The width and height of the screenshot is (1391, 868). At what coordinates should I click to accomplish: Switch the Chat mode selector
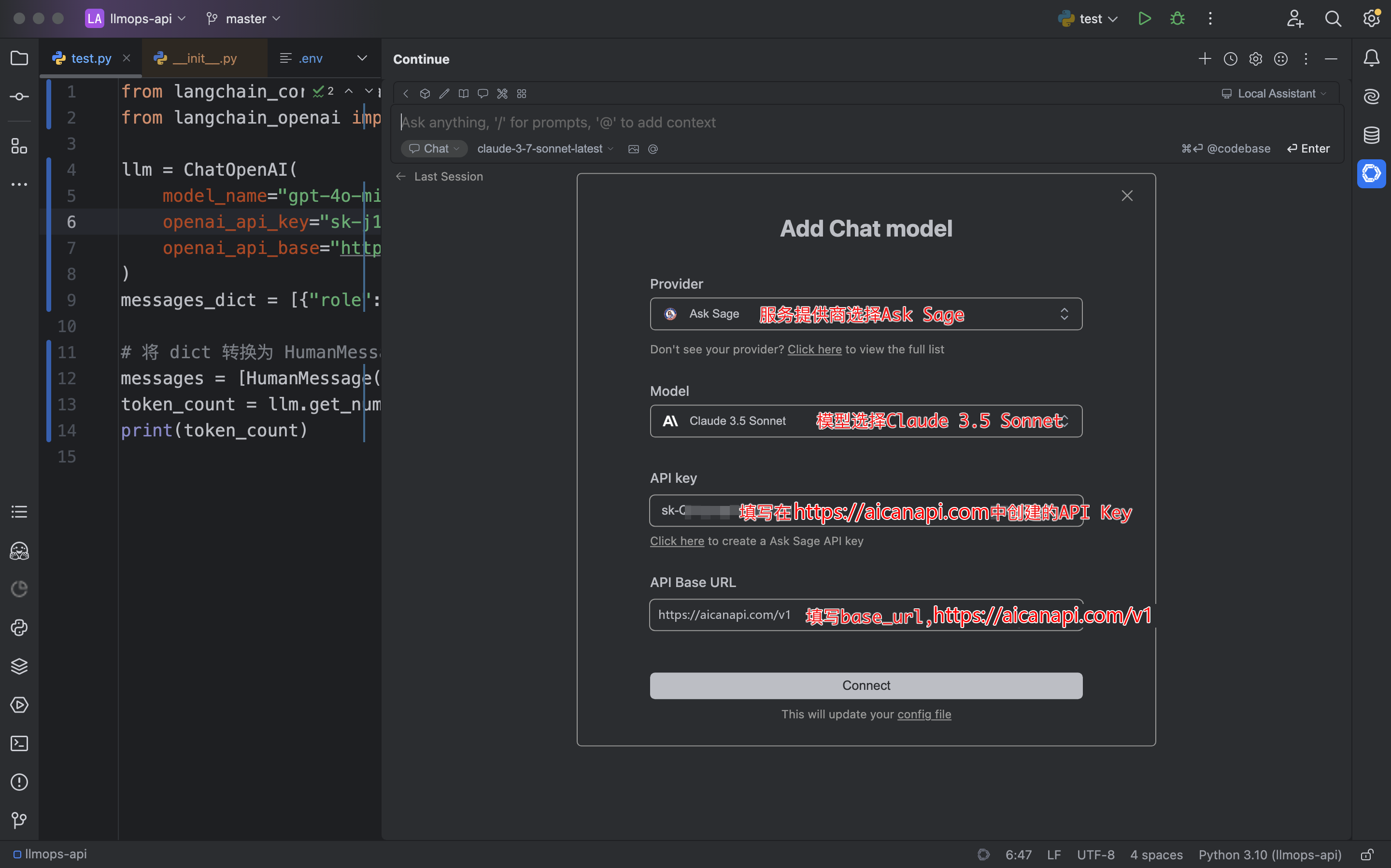[433, 148]
